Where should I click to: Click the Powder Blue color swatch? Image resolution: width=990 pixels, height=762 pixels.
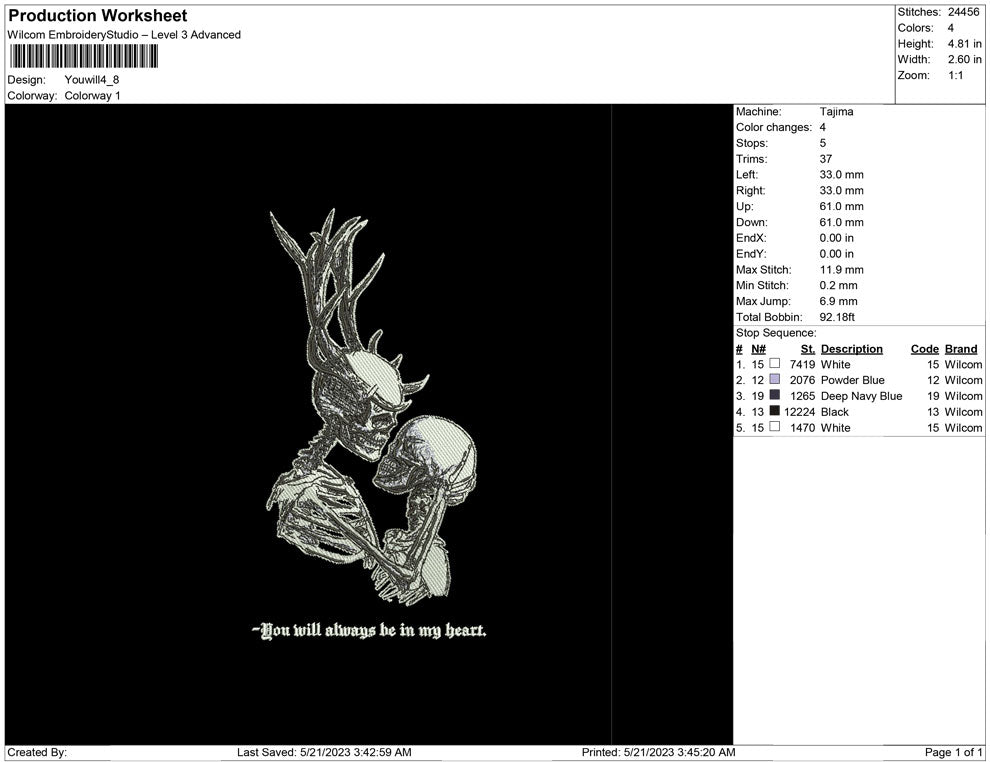pos(774,380)
